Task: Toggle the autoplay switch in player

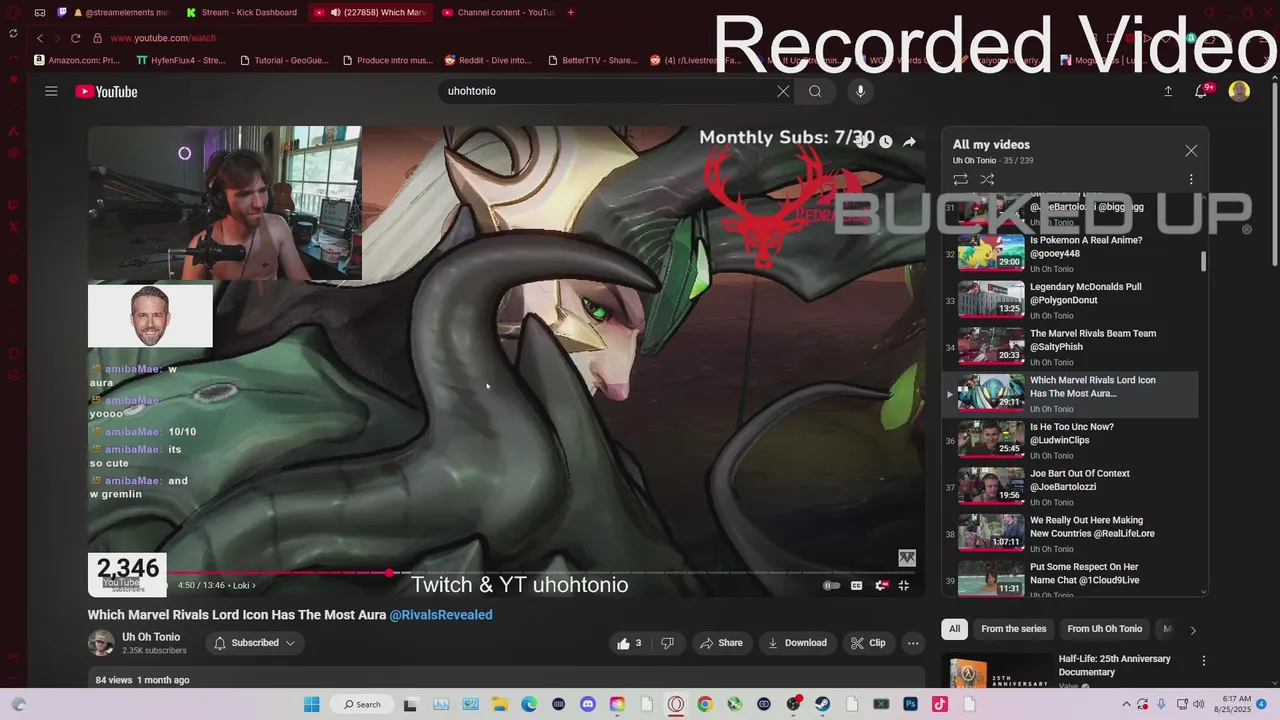Action: 831,585
